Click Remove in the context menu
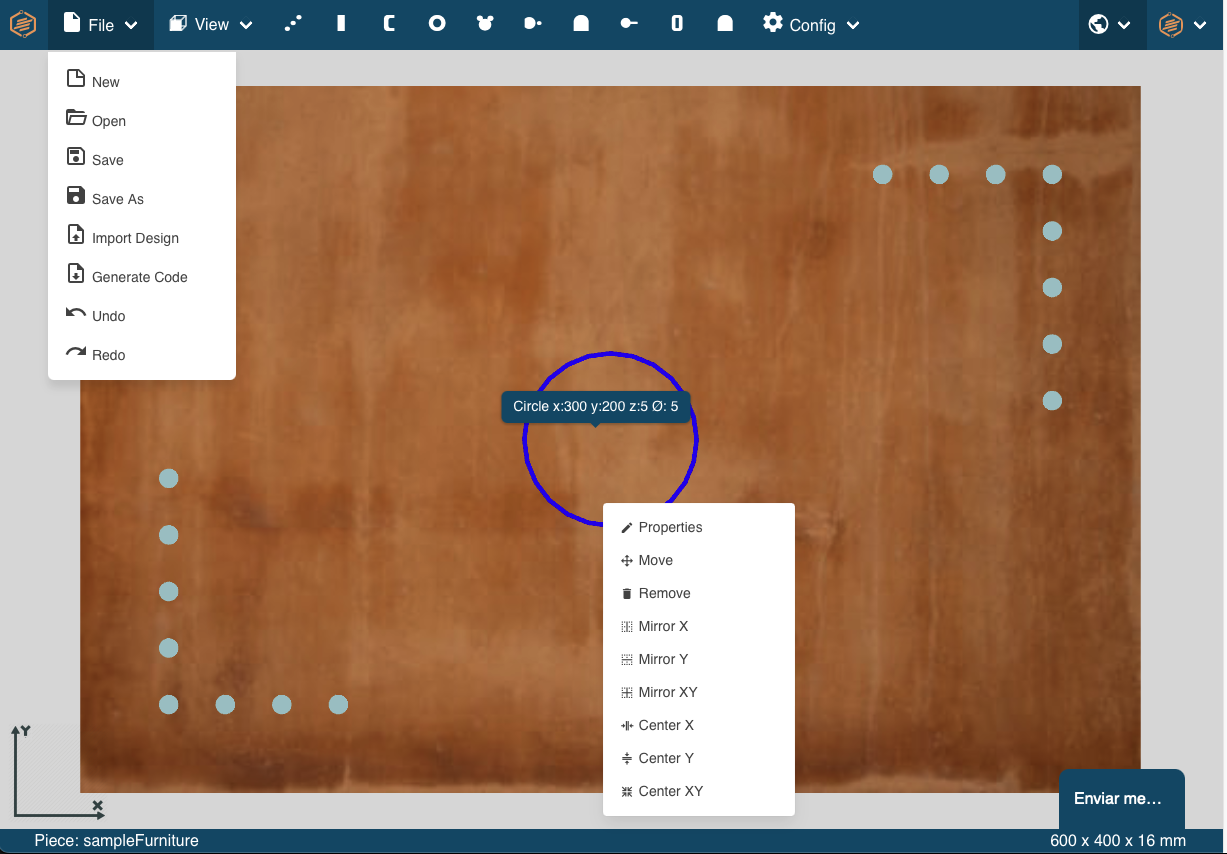 664,593
